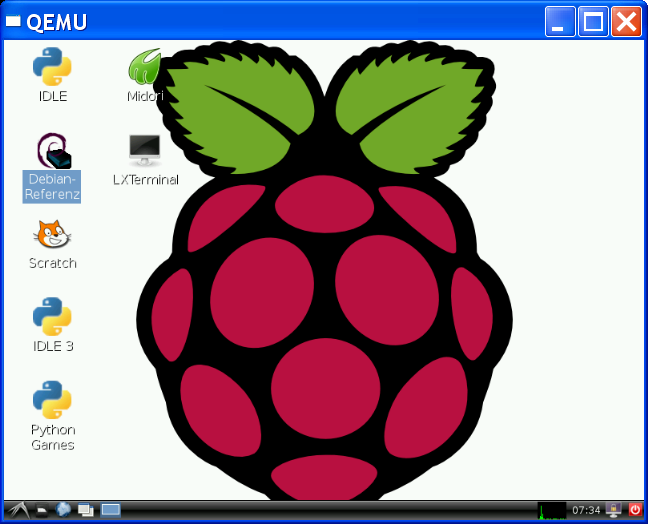Switch to the desktop pager workspace
Viewport: 648px width, 524px height.
click(111, 510)
